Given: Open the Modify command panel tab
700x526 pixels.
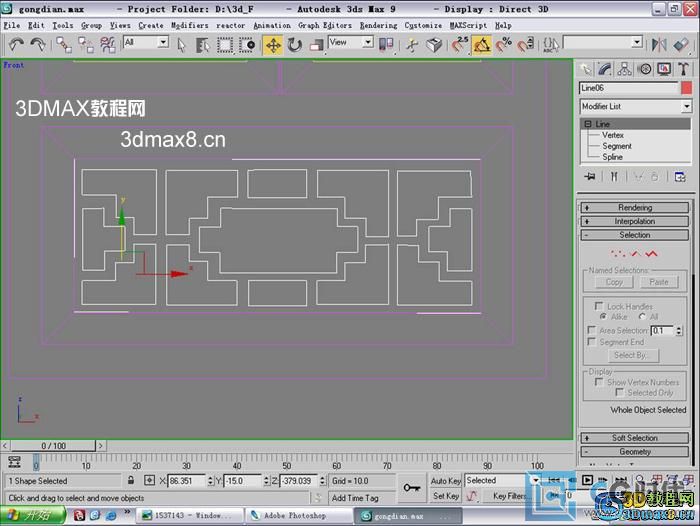Looking at the screenshot, I should (605, 69).
